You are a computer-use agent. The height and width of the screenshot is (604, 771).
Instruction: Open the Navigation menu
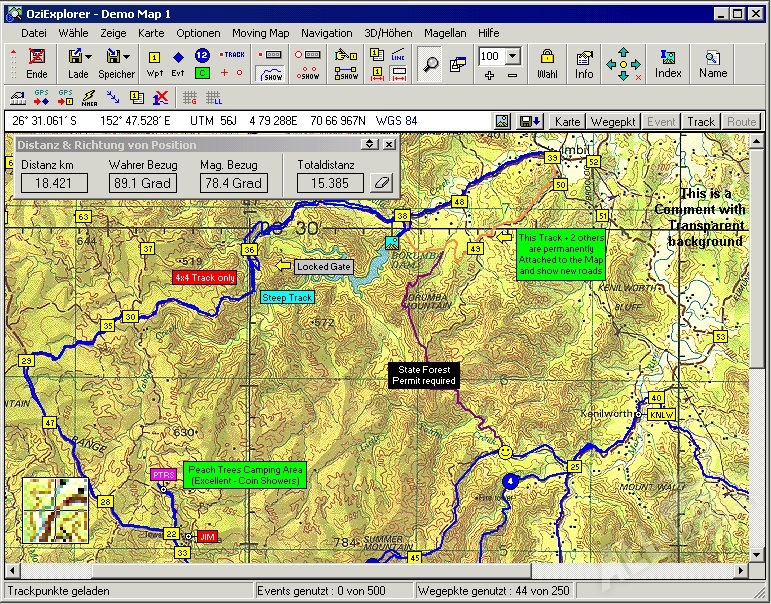click(x=326, y=32)
